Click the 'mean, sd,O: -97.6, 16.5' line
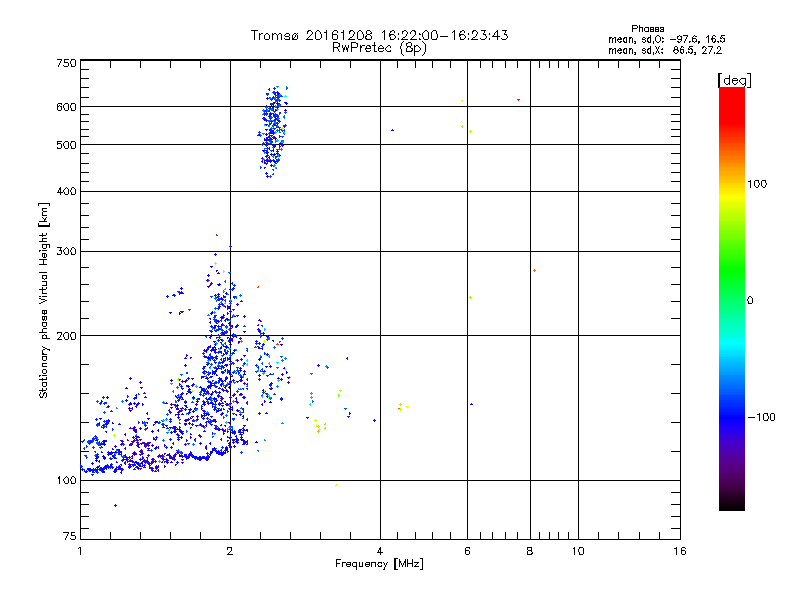This screenshot has height=600, width=800. tap(666, 39)
